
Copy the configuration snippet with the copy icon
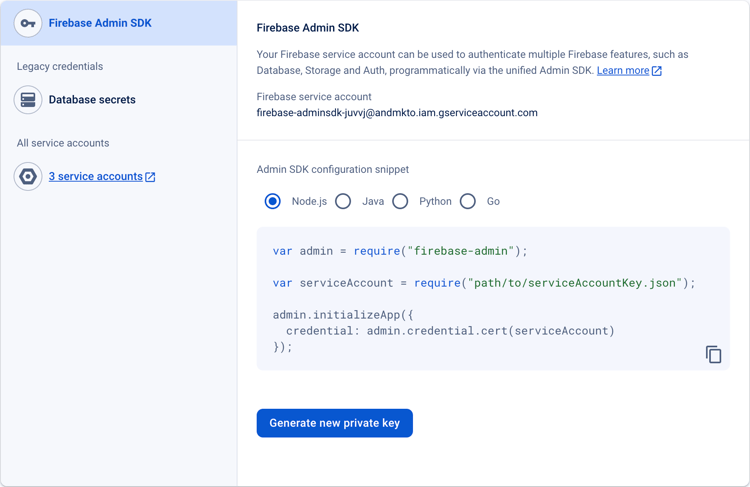click(713, 354)
